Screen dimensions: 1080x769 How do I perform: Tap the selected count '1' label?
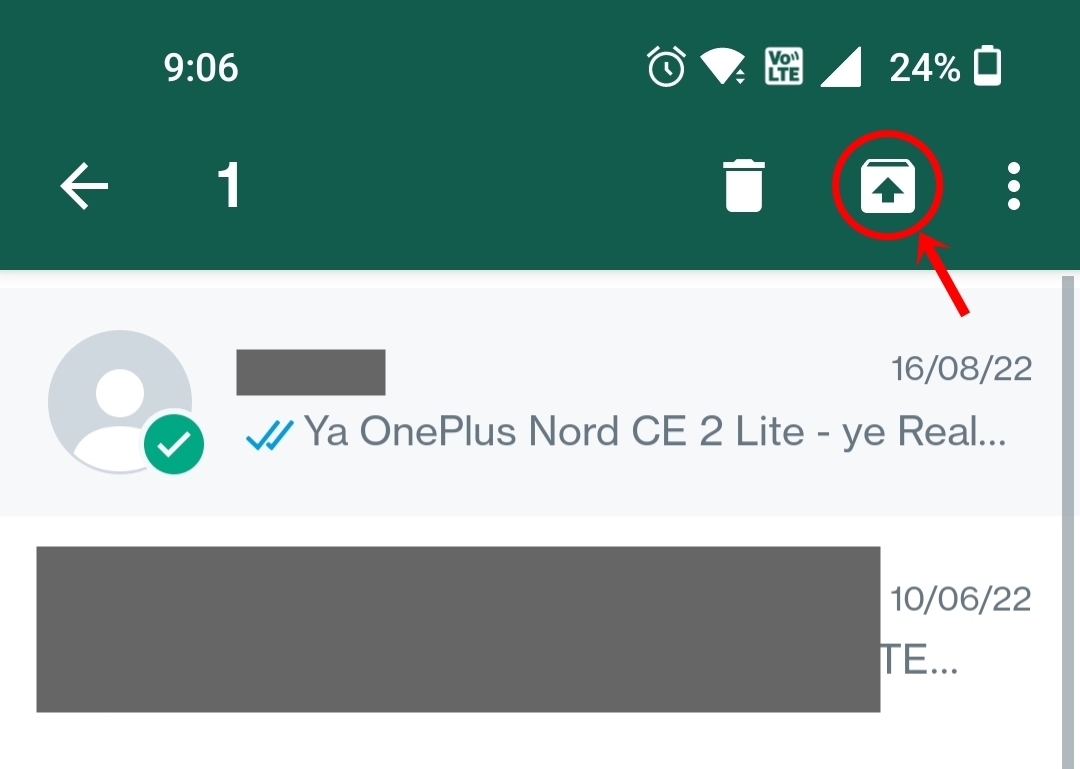(229, 185)
